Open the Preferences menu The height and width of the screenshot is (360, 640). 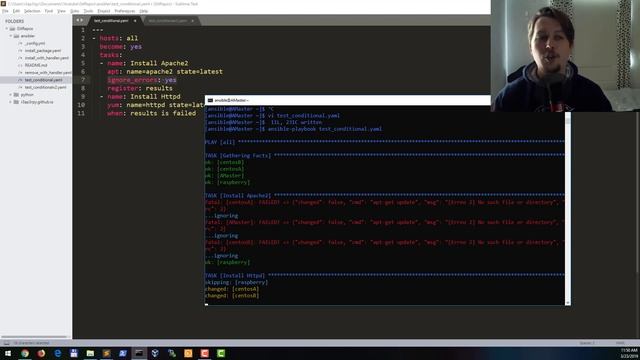tap(124, 11)
